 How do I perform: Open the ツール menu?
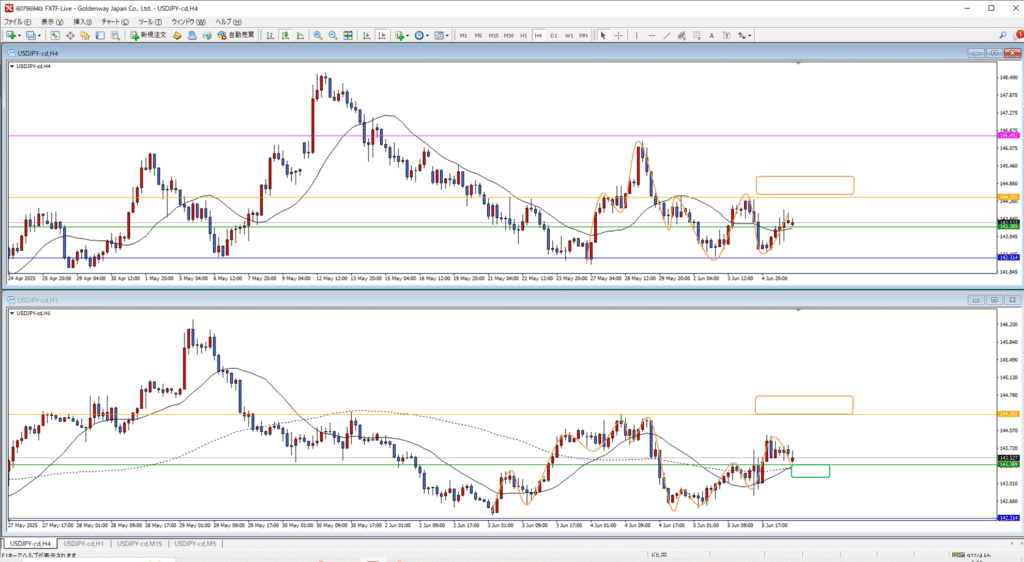(x=150, y=22)
